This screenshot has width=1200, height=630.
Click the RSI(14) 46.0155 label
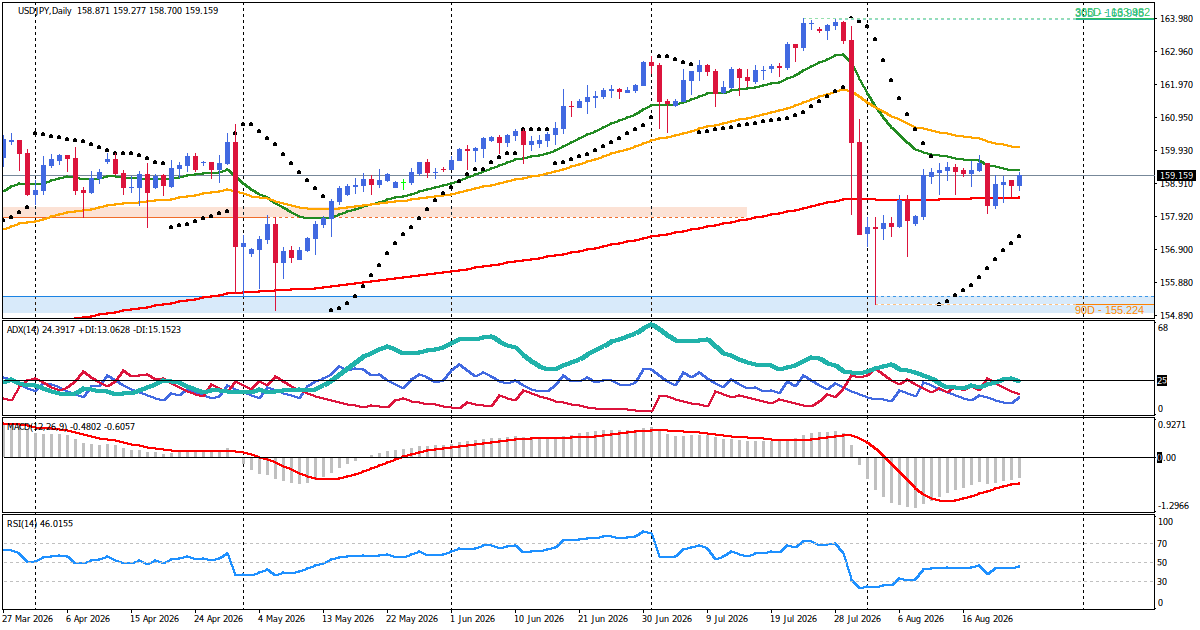point(39,523)
